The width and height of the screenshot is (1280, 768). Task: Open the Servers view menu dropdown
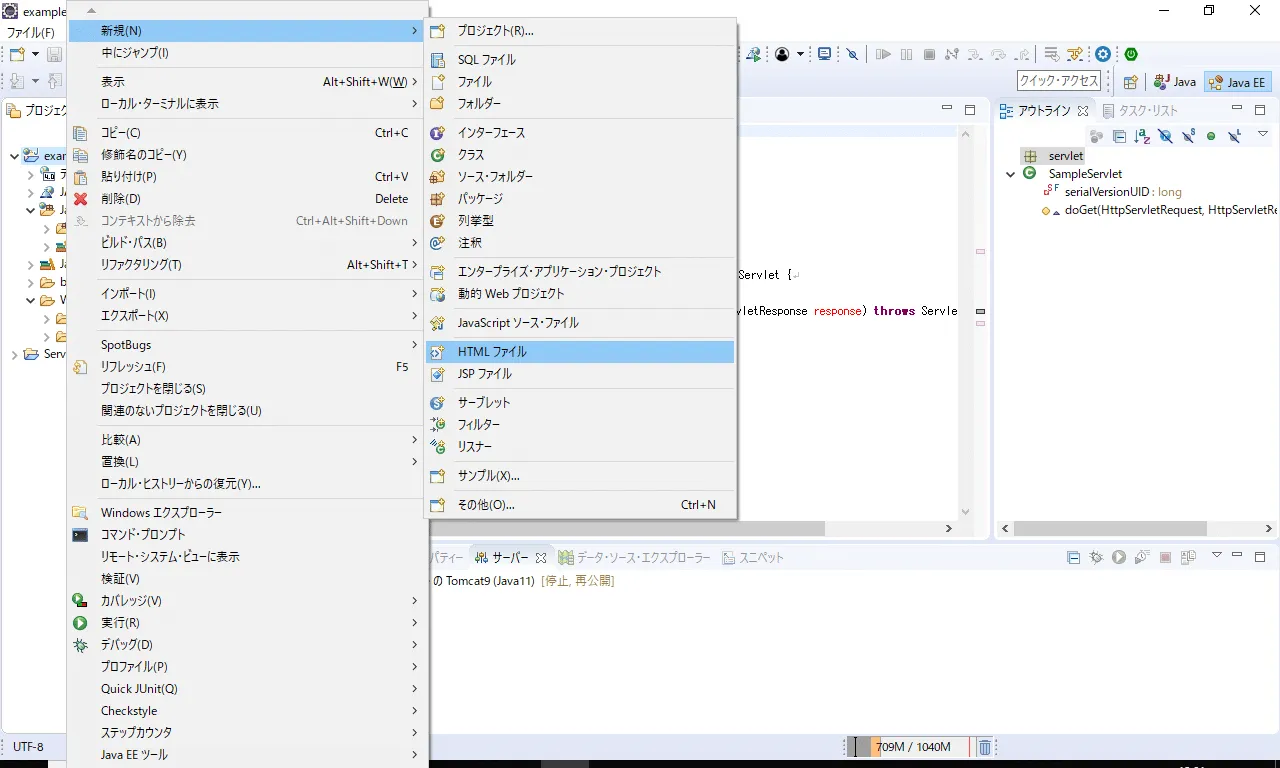[x=1217, y=555]
